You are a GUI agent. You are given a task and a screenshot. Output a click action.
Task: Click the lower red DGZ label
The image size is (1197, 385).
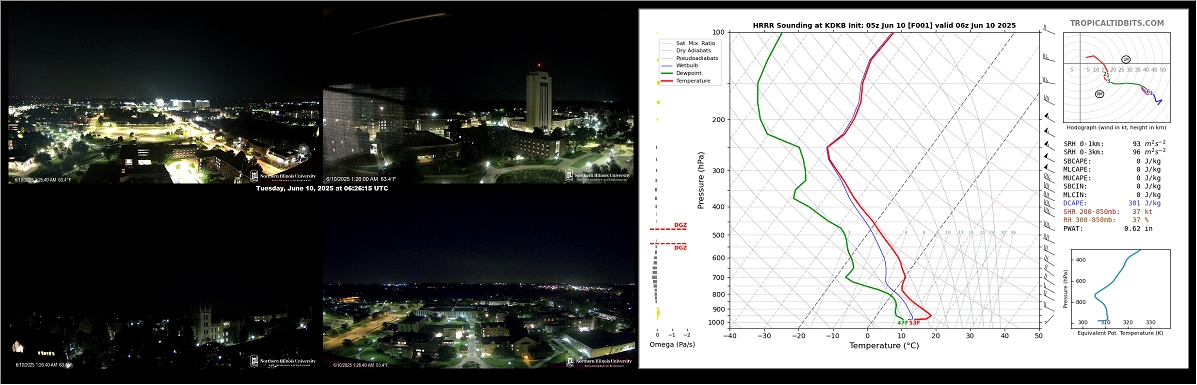pyautogui.click(x=680, y=248)
